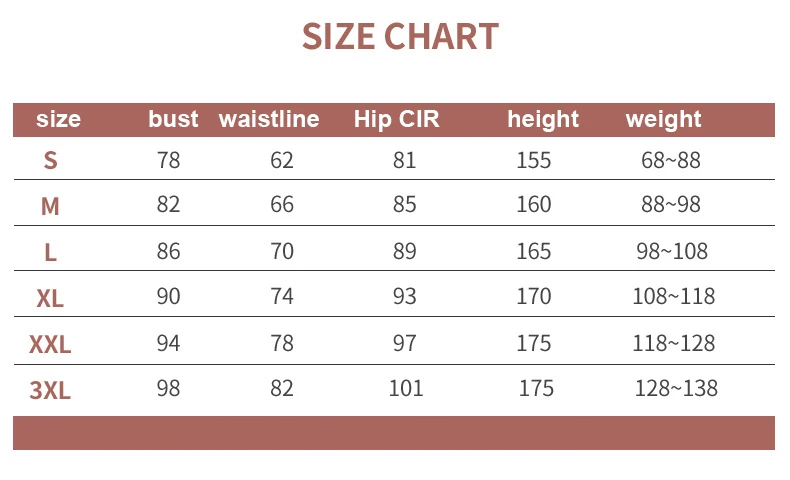Select the L size row label
790x480 pixels.
50,252
